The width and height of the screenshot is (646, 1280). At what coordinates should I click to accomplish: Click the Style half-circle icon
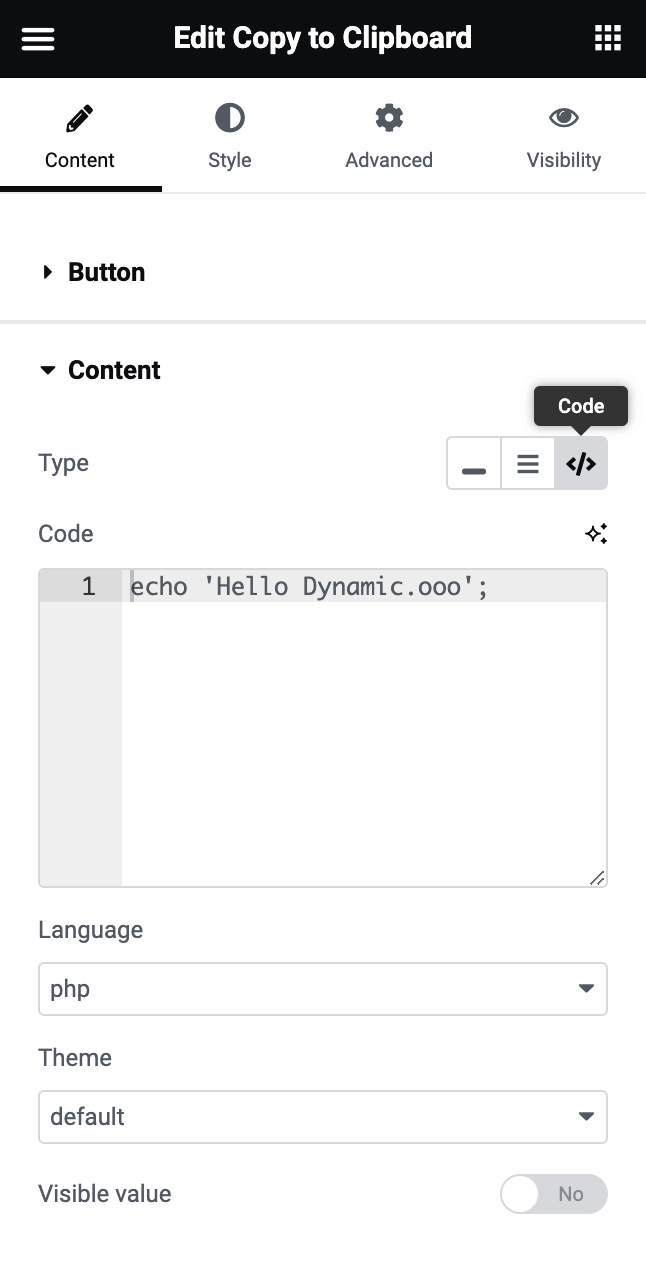(229, 117)
